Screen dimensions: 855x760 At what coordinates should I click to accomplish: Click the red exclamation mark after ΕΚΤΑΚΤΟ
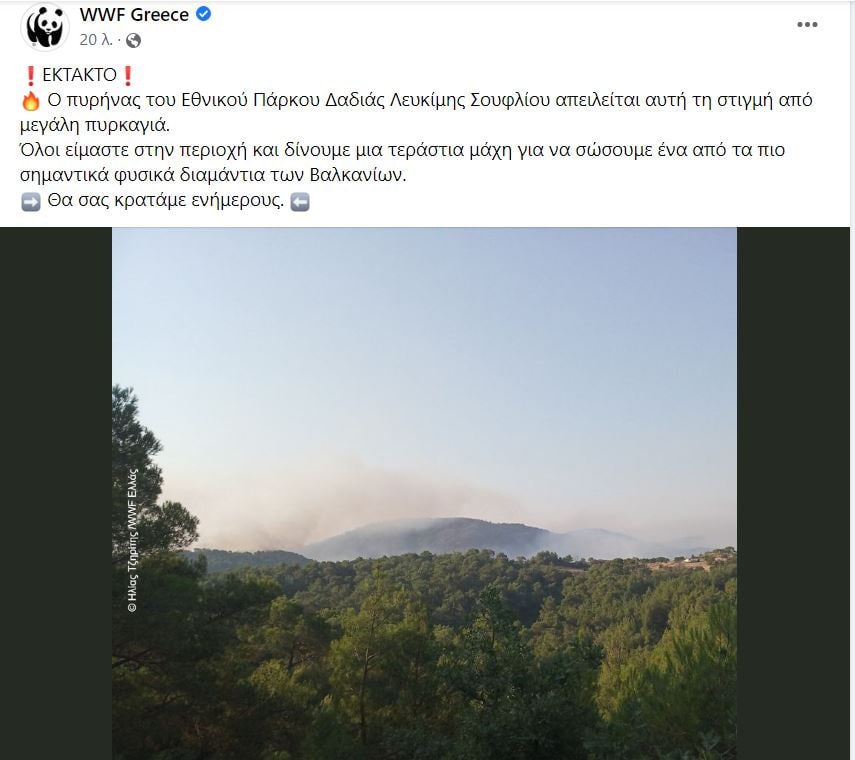click(x=128, y=75)
